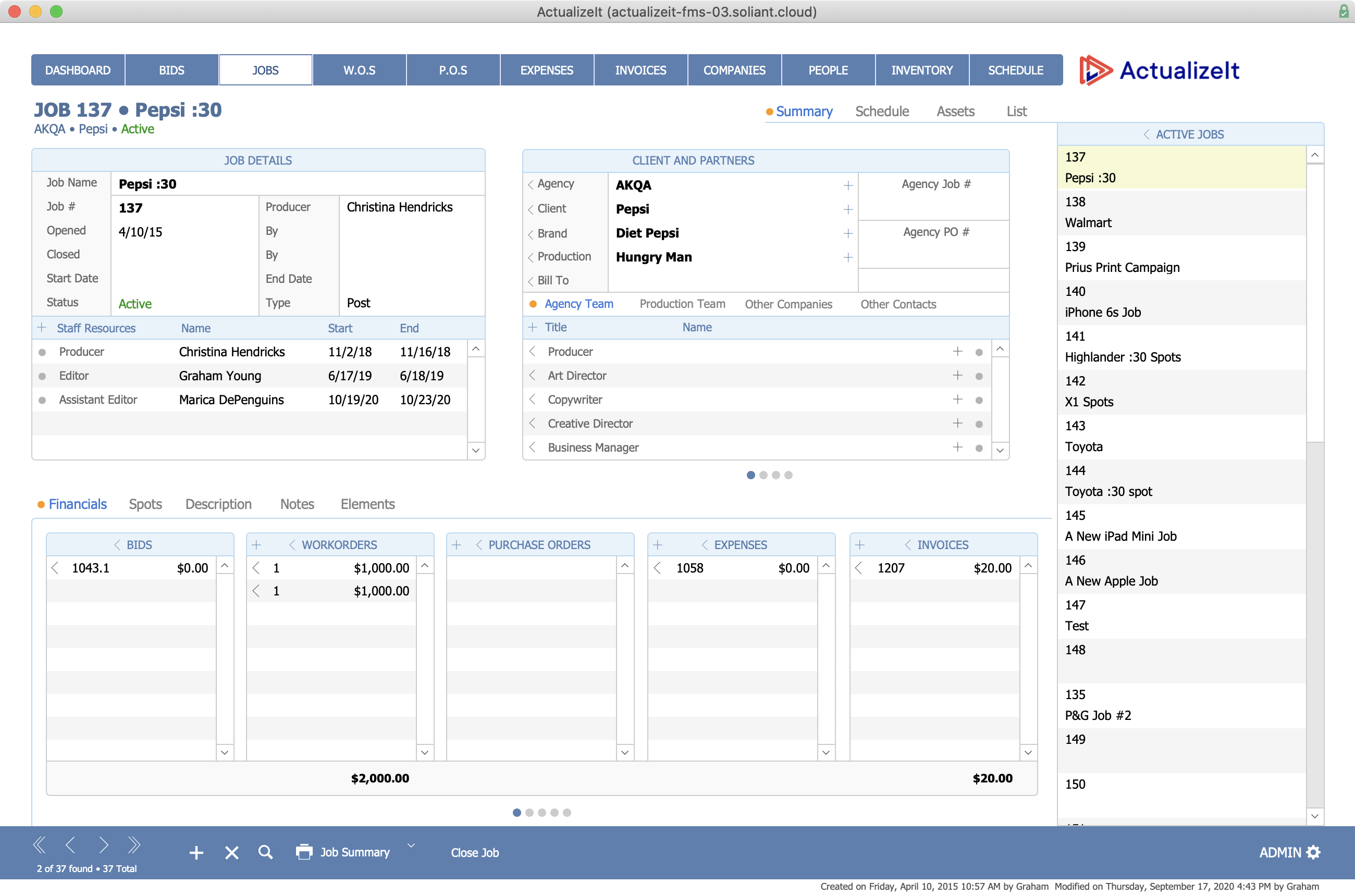This screenshot has height=896, width=1355.
Task: Open invoice 1207 chevron
Action: [859, 567]
